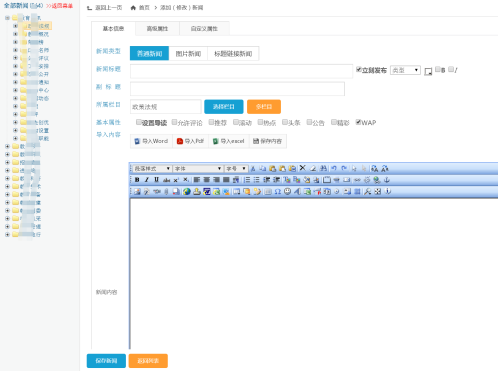Open the smiley emoticon picker
Image resolution: width=499 pixels, height=371 pixels.
point(288,192)
